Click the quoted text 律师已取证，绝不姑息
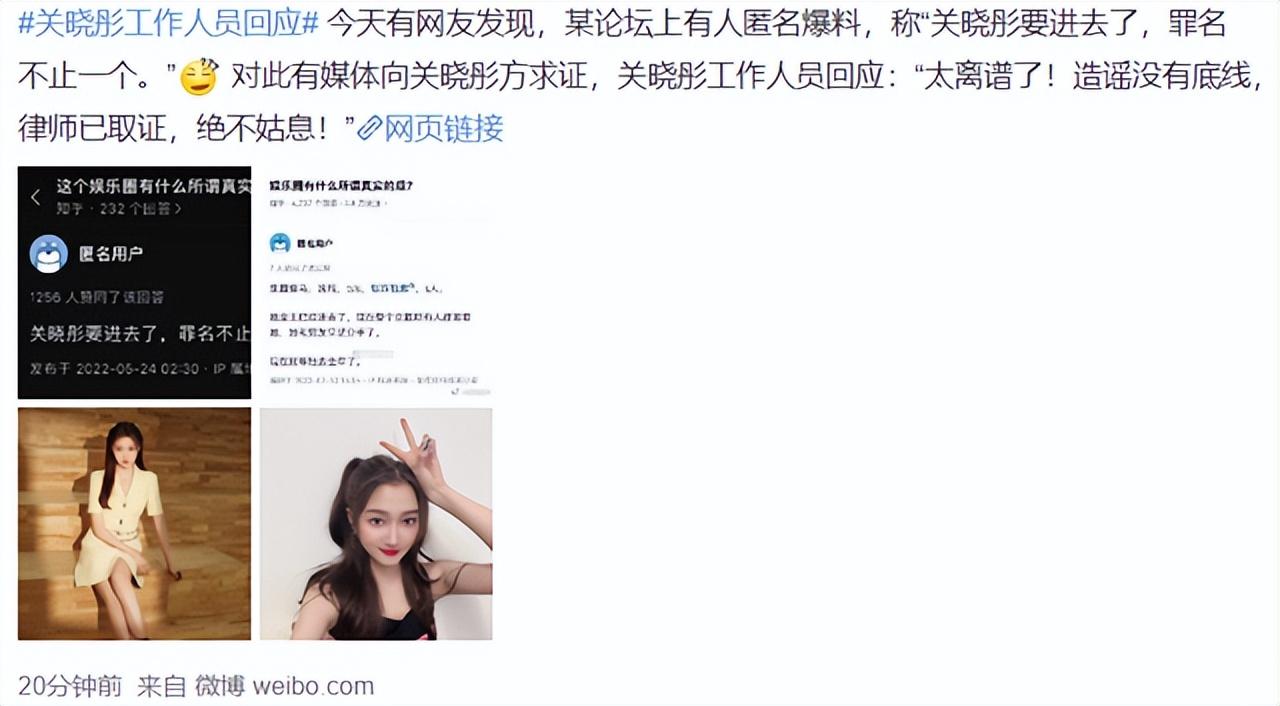This screenshot has height=706, width=1280. (x=181, y=128)
